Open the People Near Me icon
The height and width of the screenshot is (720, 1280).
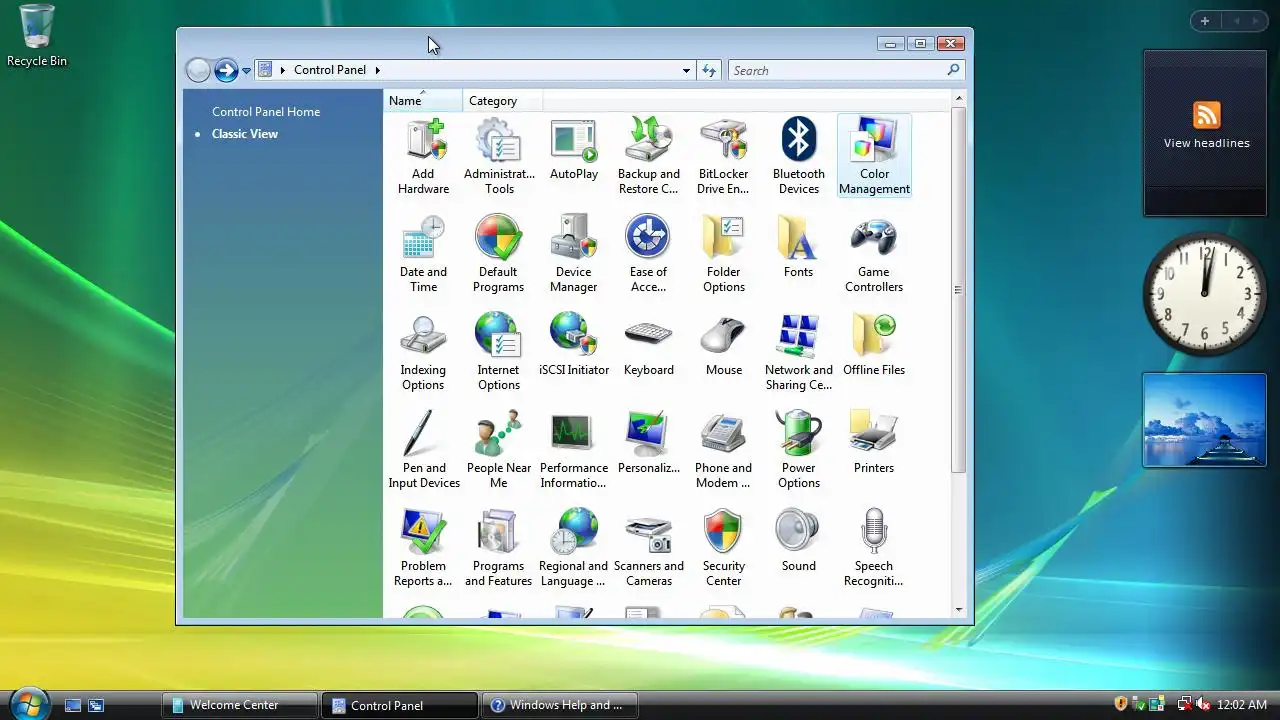click(499, 450)
